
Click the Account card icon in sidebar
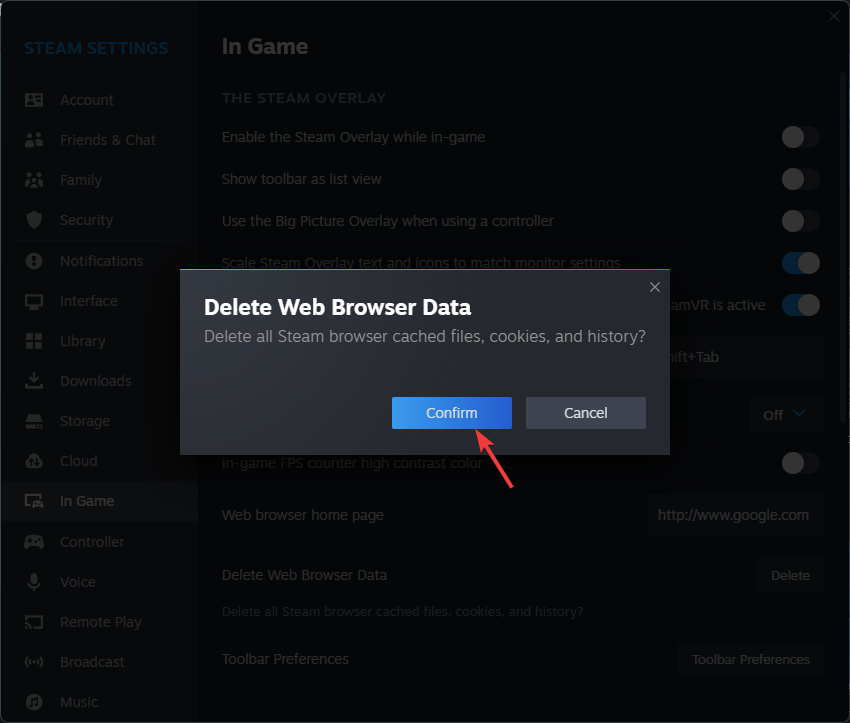point(34,100)
